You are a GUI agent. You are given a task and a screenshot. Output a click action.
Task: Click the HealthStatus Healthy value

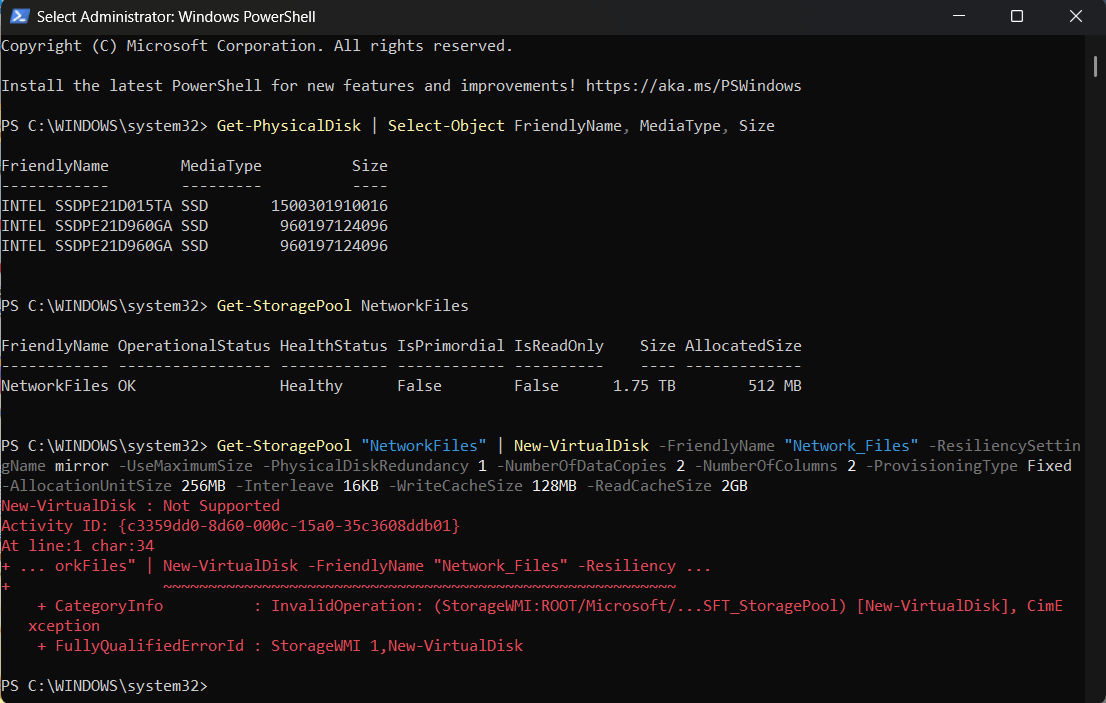tap(310, 385)
